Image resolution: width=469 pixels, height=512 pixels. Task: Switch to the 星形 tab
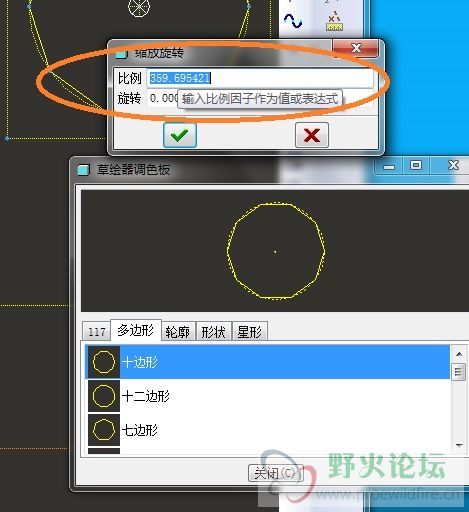(250, 331)
